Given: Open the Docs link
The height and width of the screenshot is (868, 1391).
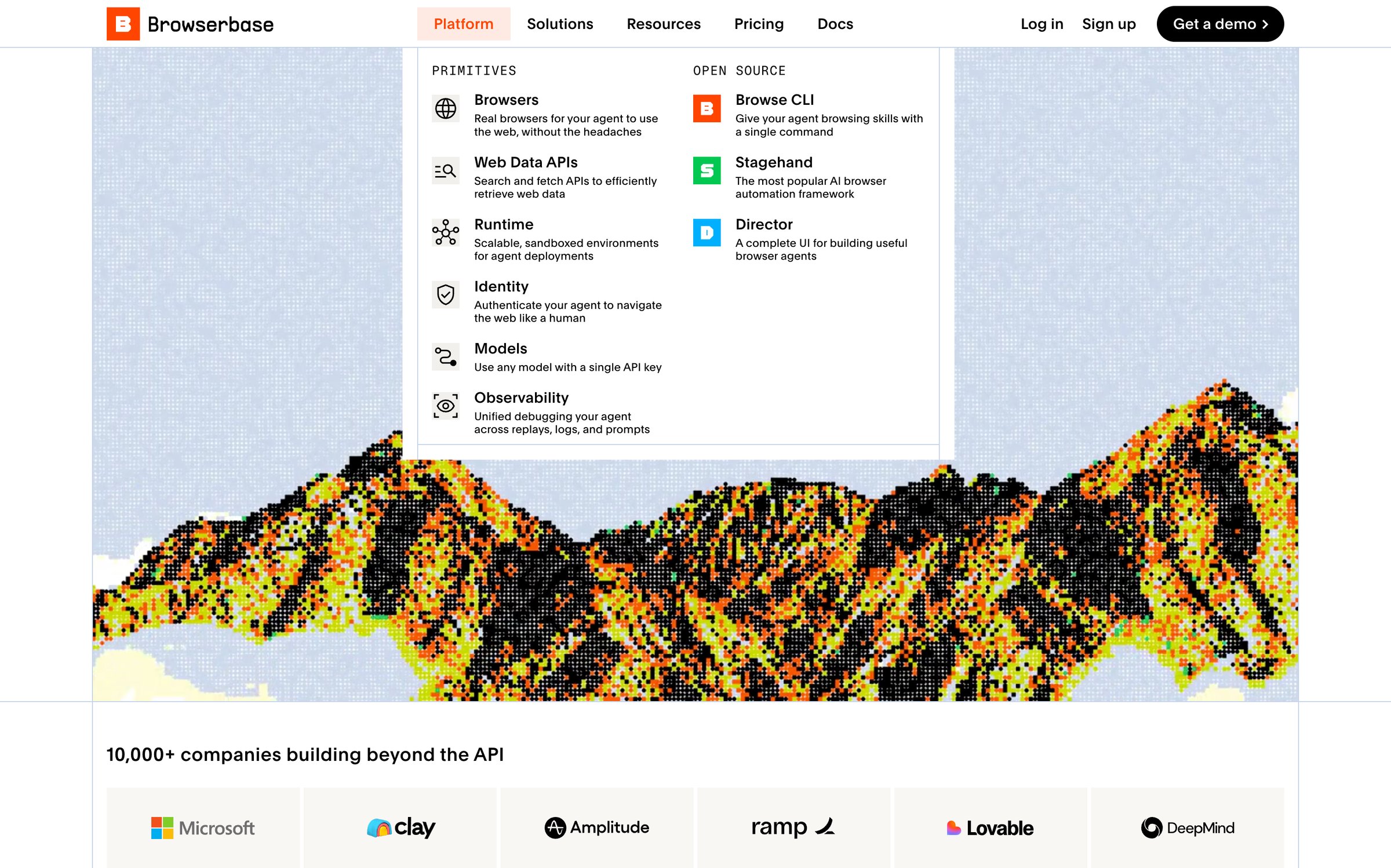Looking at the screenshot, I should (835, 24).
